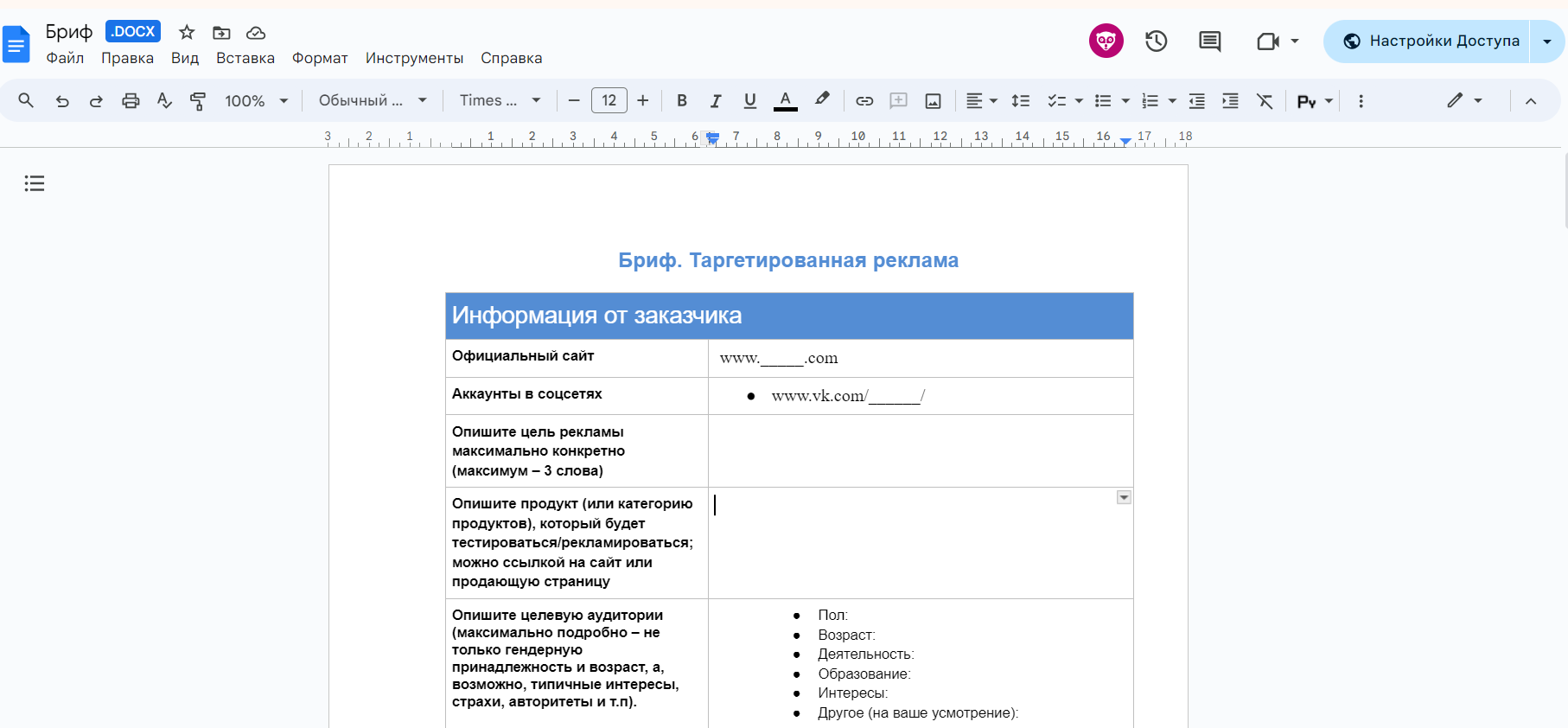
Task: Click the .DOCX format badge
Action: [133, 31]
